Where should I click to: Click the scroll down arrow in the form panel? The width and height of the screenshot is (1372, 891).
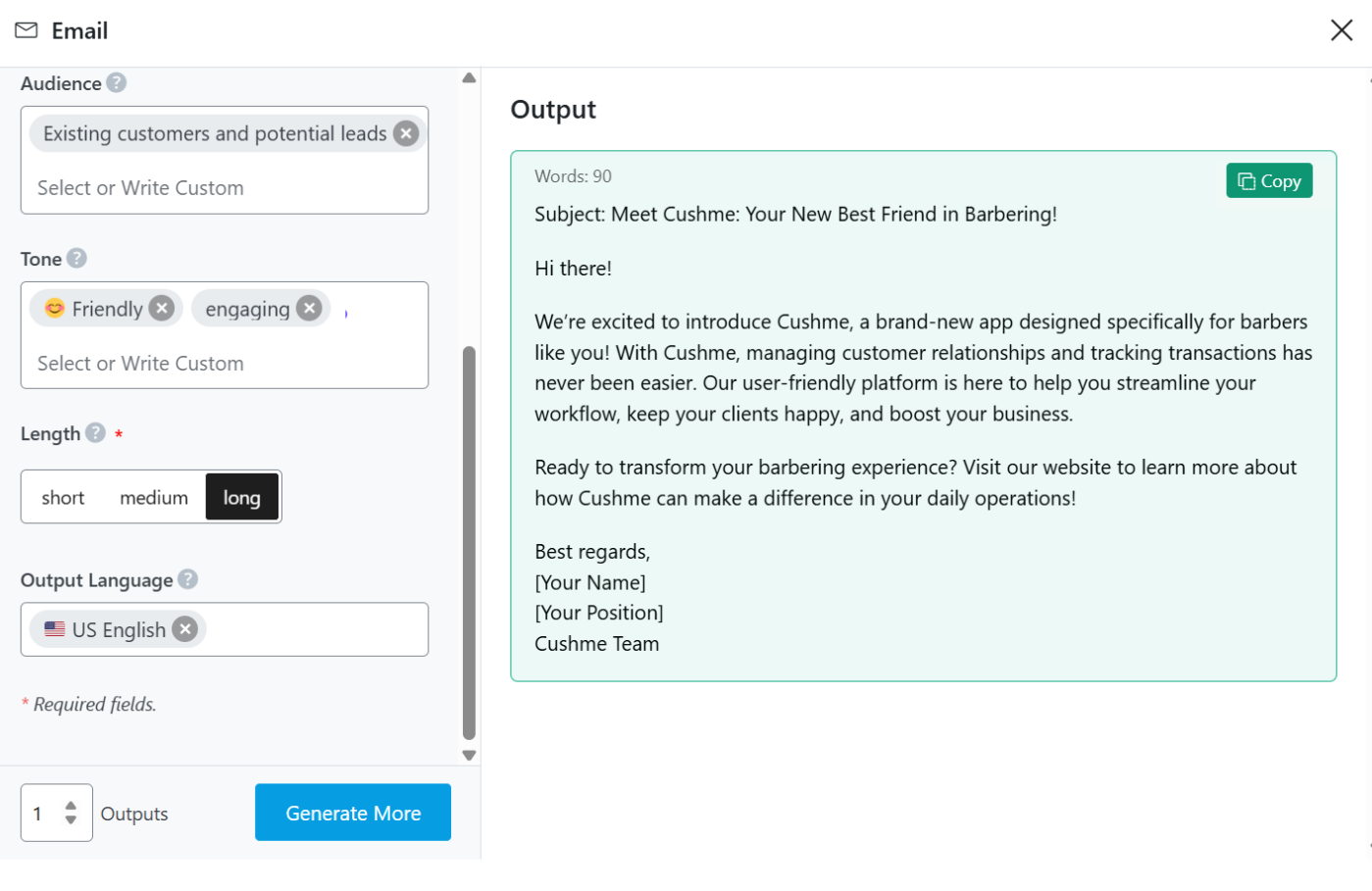click(x=469, y=756)
